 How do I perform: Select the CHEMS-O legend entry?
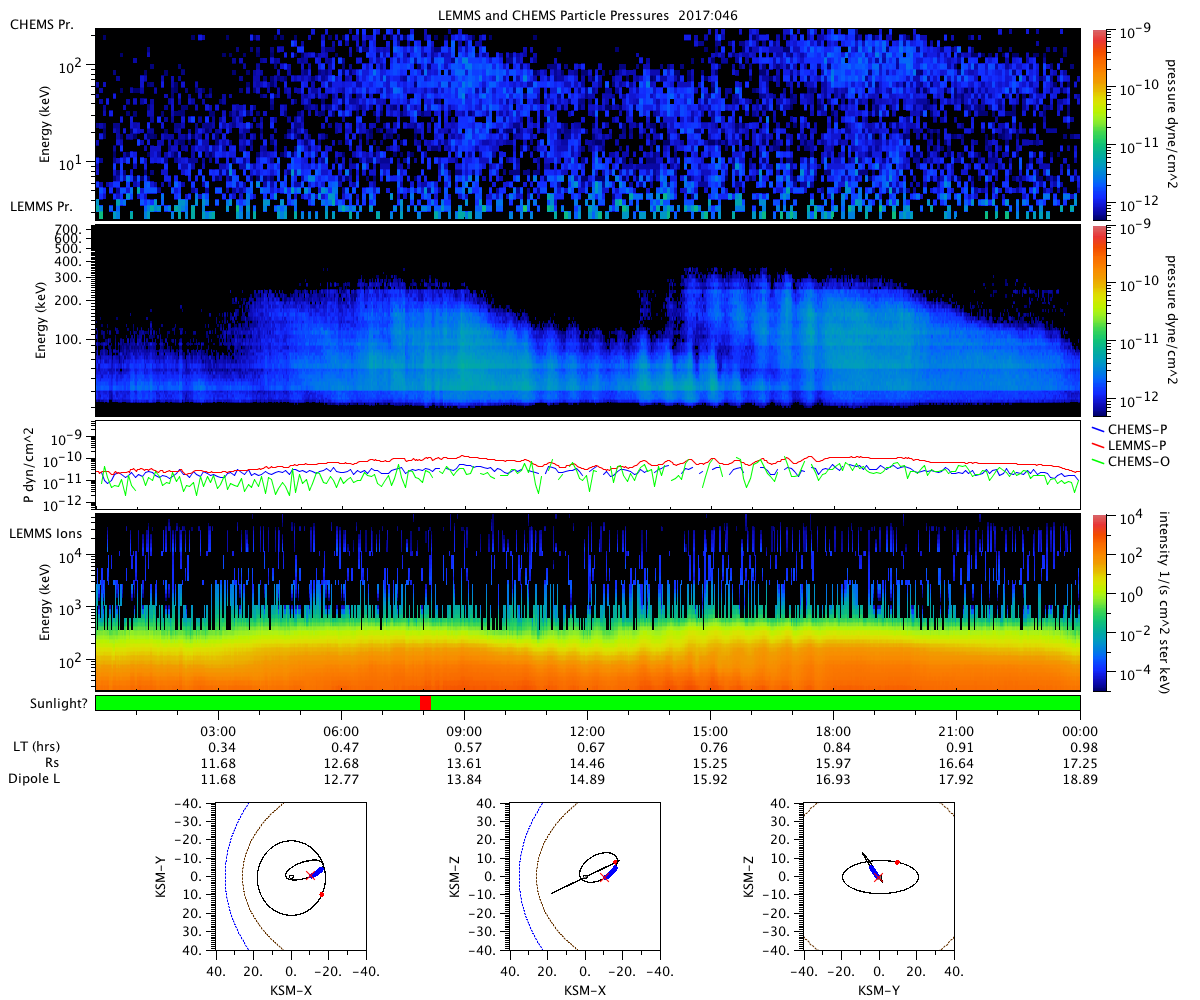point(1132,460)
